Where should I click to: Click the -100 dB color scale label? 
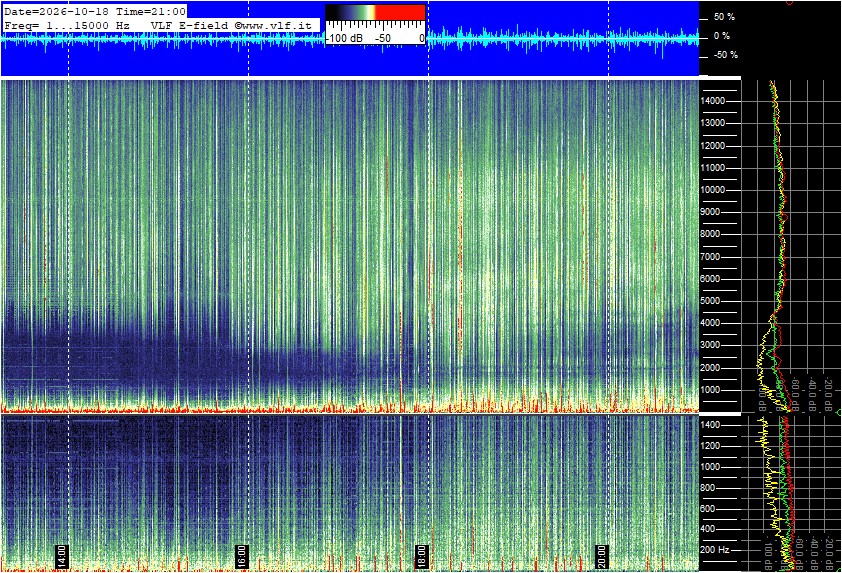pos(345,39)
